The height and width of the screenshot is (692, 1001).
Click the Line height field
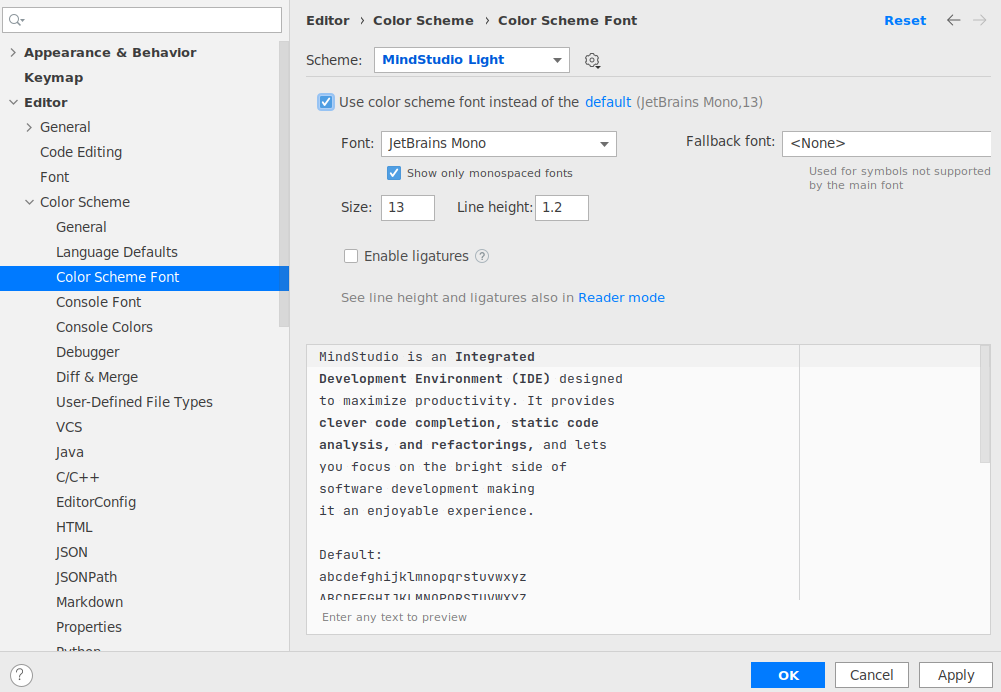pyautogui.click(x=562, y=207)
